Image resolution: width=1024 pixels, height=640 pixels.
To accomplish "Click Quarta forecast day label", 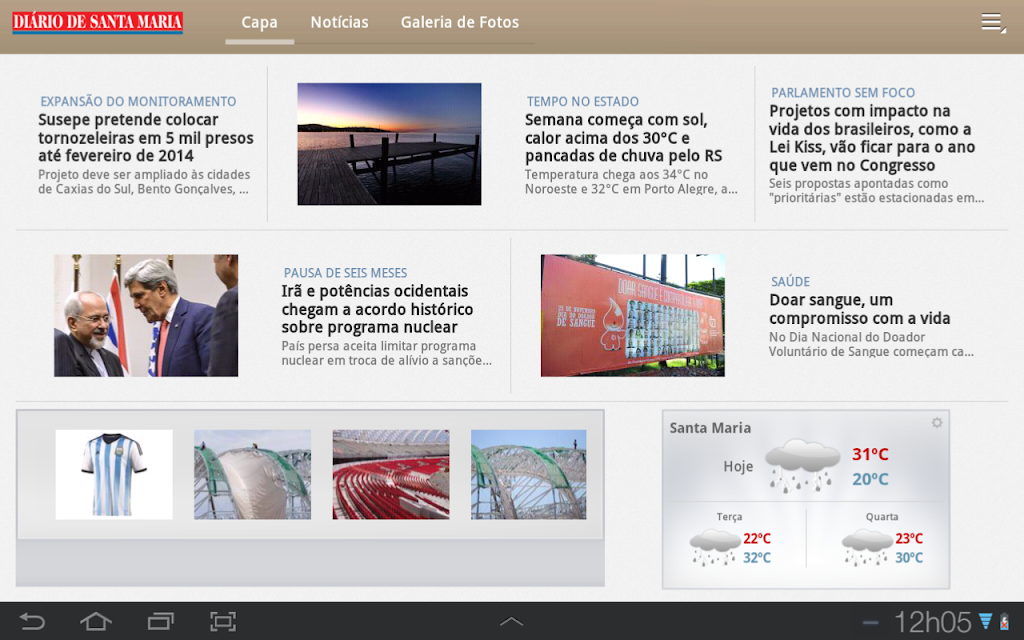I will tap(882, 517).
